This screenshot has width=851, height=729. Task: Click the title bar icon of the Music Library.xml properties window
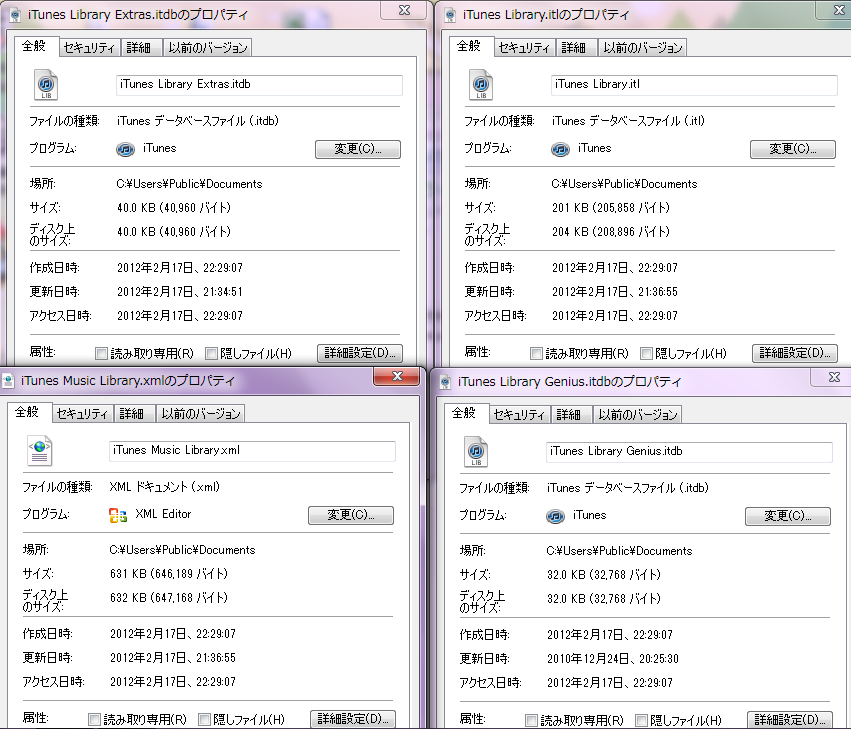pyautogui.click(x=8, y=381)
